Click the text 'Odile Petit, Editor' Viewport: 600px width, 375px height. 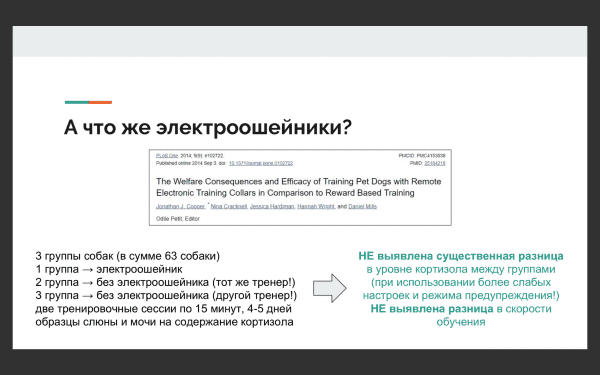[178, 218]
